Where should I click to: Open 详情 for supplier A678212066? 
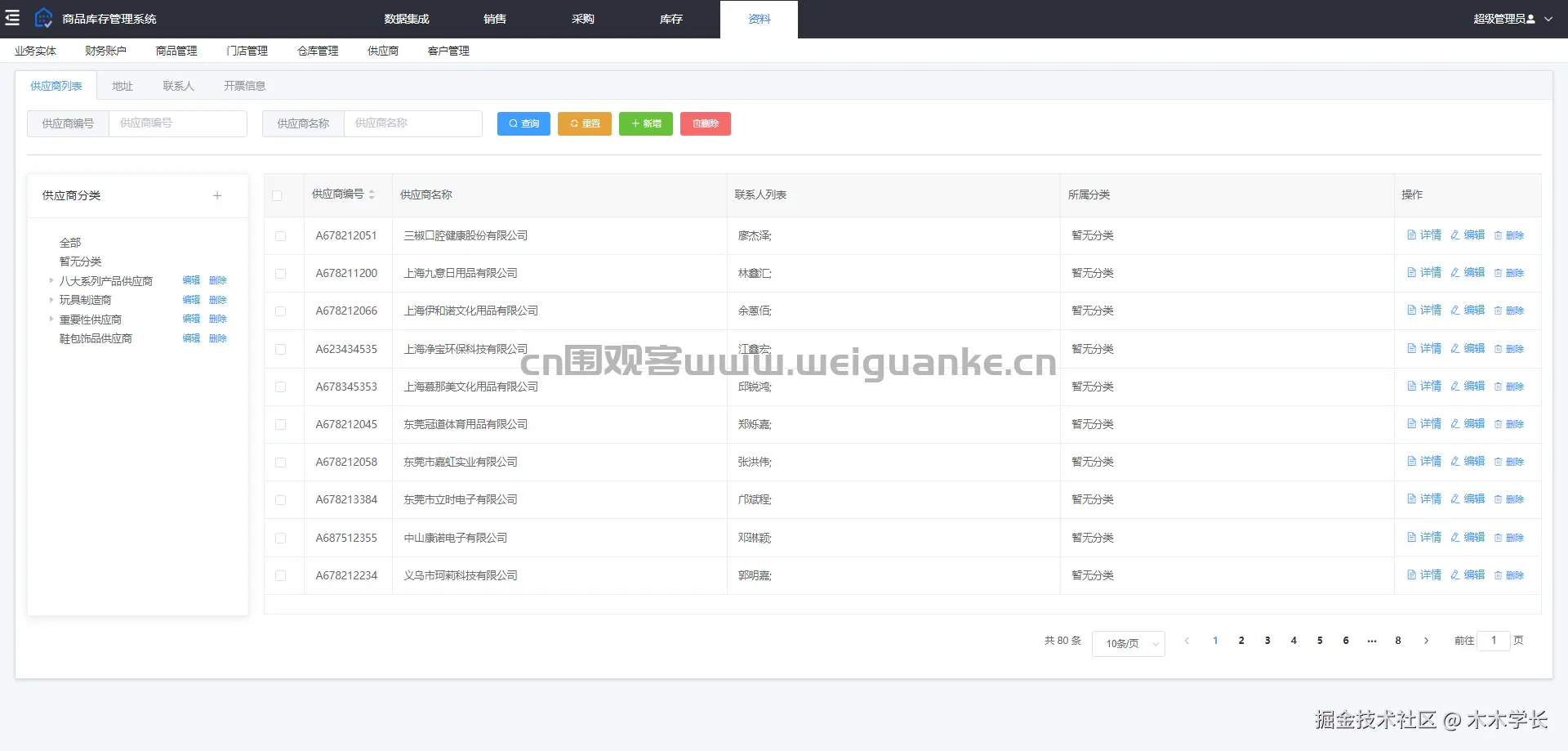tap(1424, 311)
